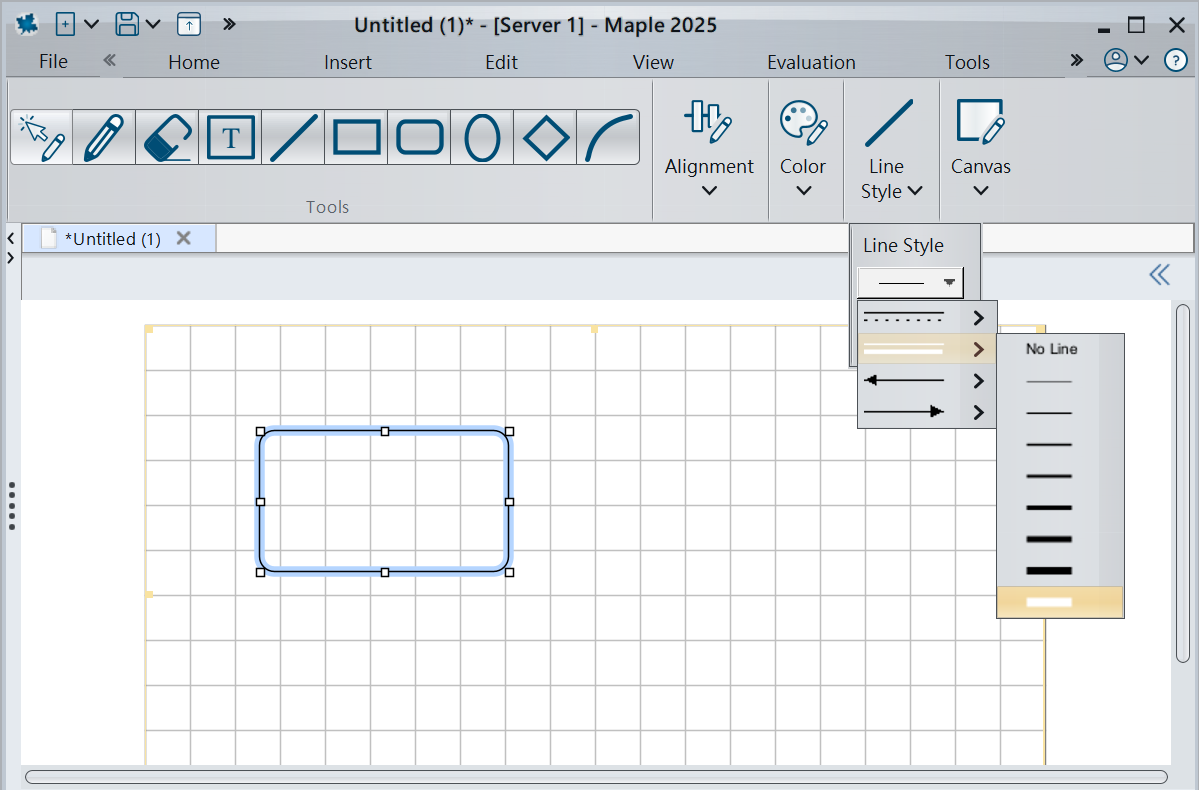This screenshot has height=790, width=1199.
Task: Choose the thinnest gray line thickness
Action: click(x=1060, y=381)
